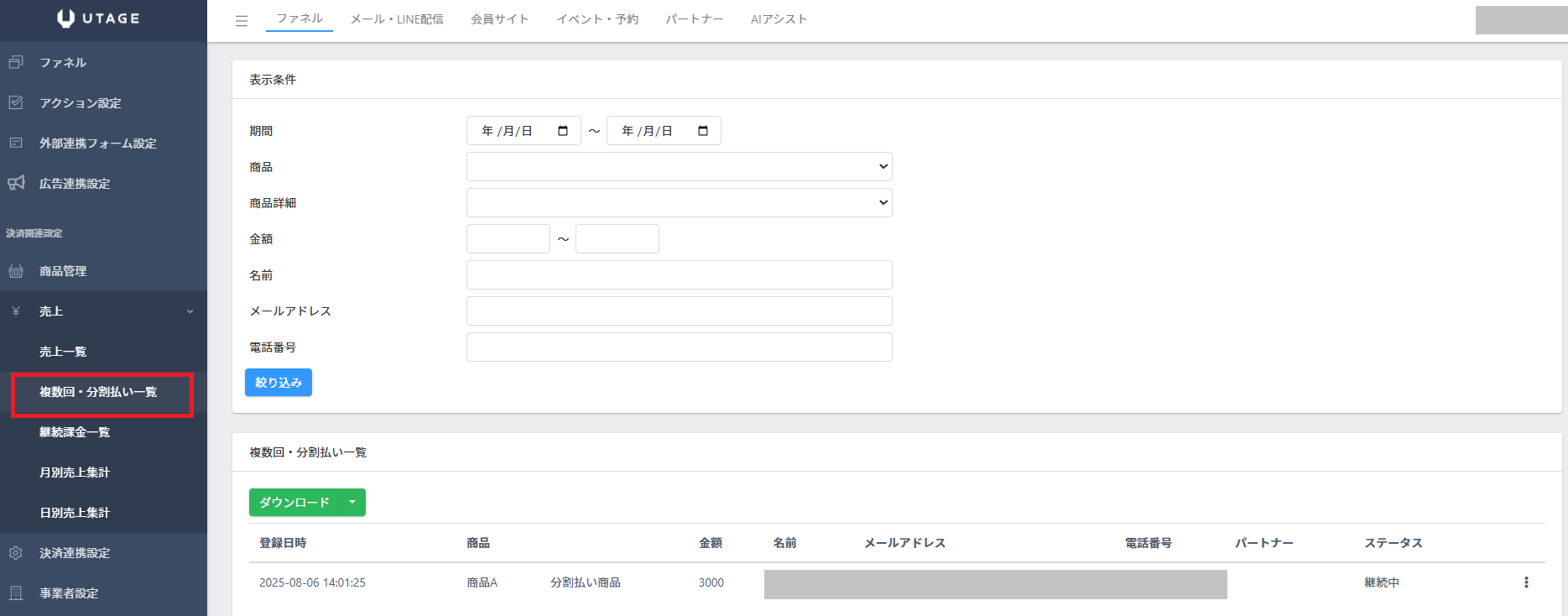Switch to the メール・LINE配信 tab
1568x616 pixels.
tap(397, 19)
